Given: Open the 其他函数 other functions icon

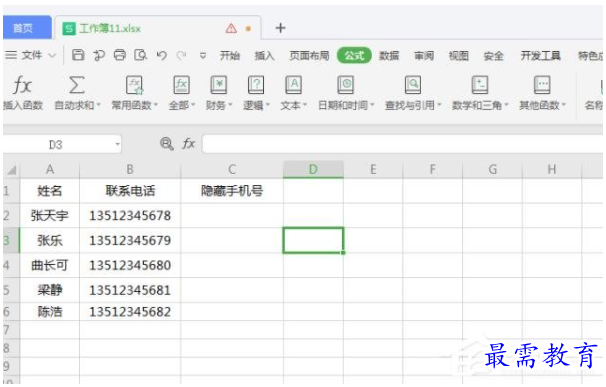Looking at the screenshot, I should click(542, 85).
